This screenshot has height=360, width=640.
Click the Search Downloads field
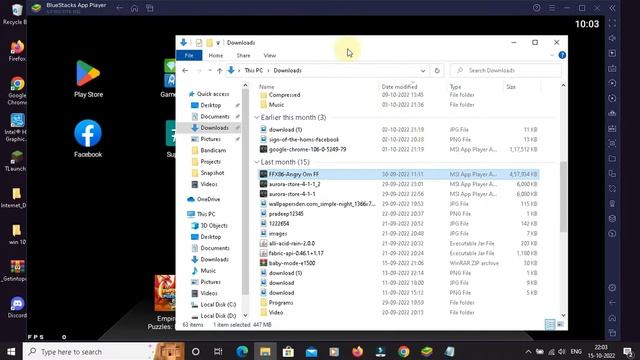click(x=505, y=71)
